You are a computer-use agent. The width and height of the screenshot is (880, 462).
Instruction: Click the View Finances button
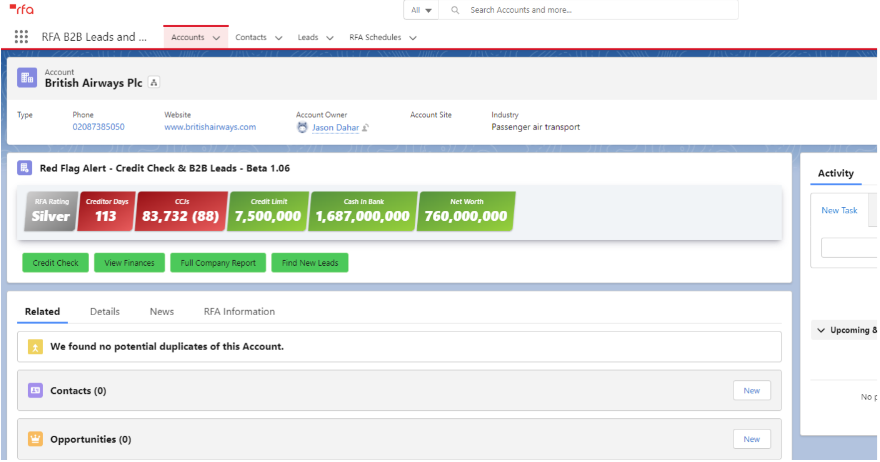tap(129, 263)
